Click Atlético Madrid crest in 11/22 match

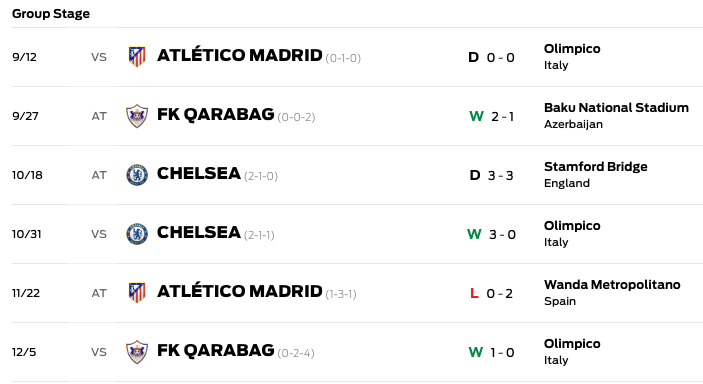pos(137,293)
